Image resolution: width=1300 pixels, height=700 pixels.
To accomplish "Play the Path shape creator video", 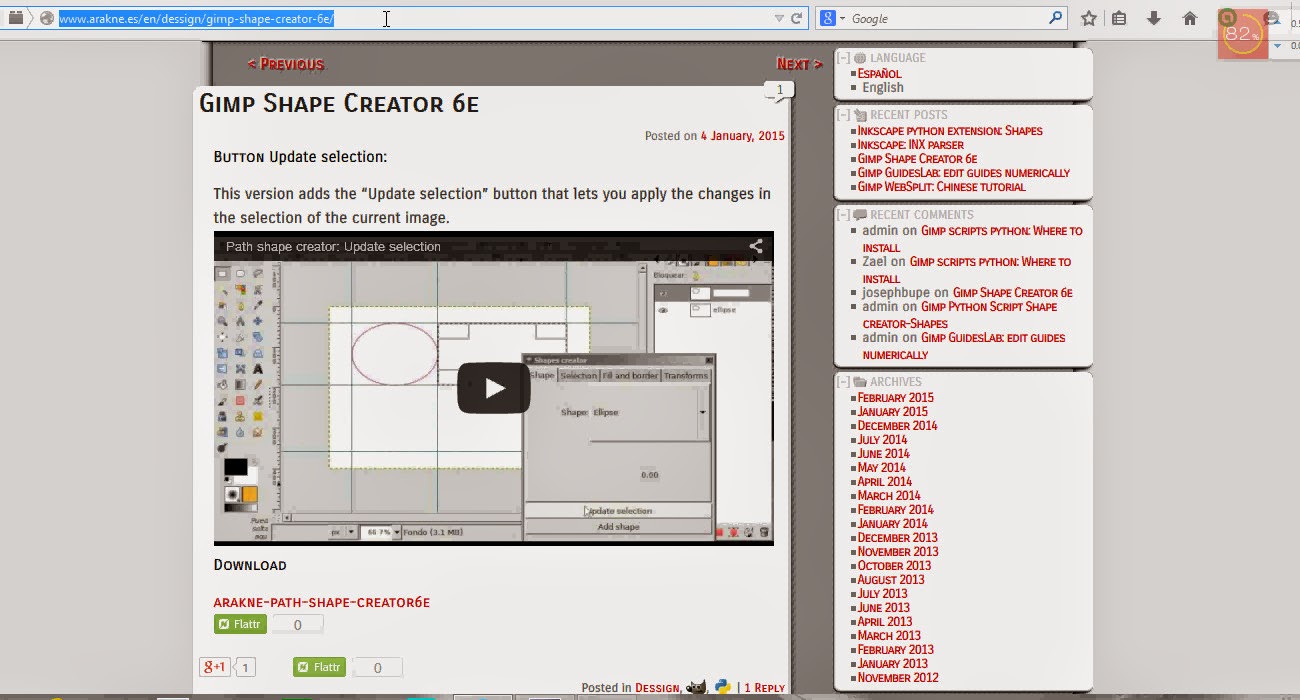I will coord(492,390).
